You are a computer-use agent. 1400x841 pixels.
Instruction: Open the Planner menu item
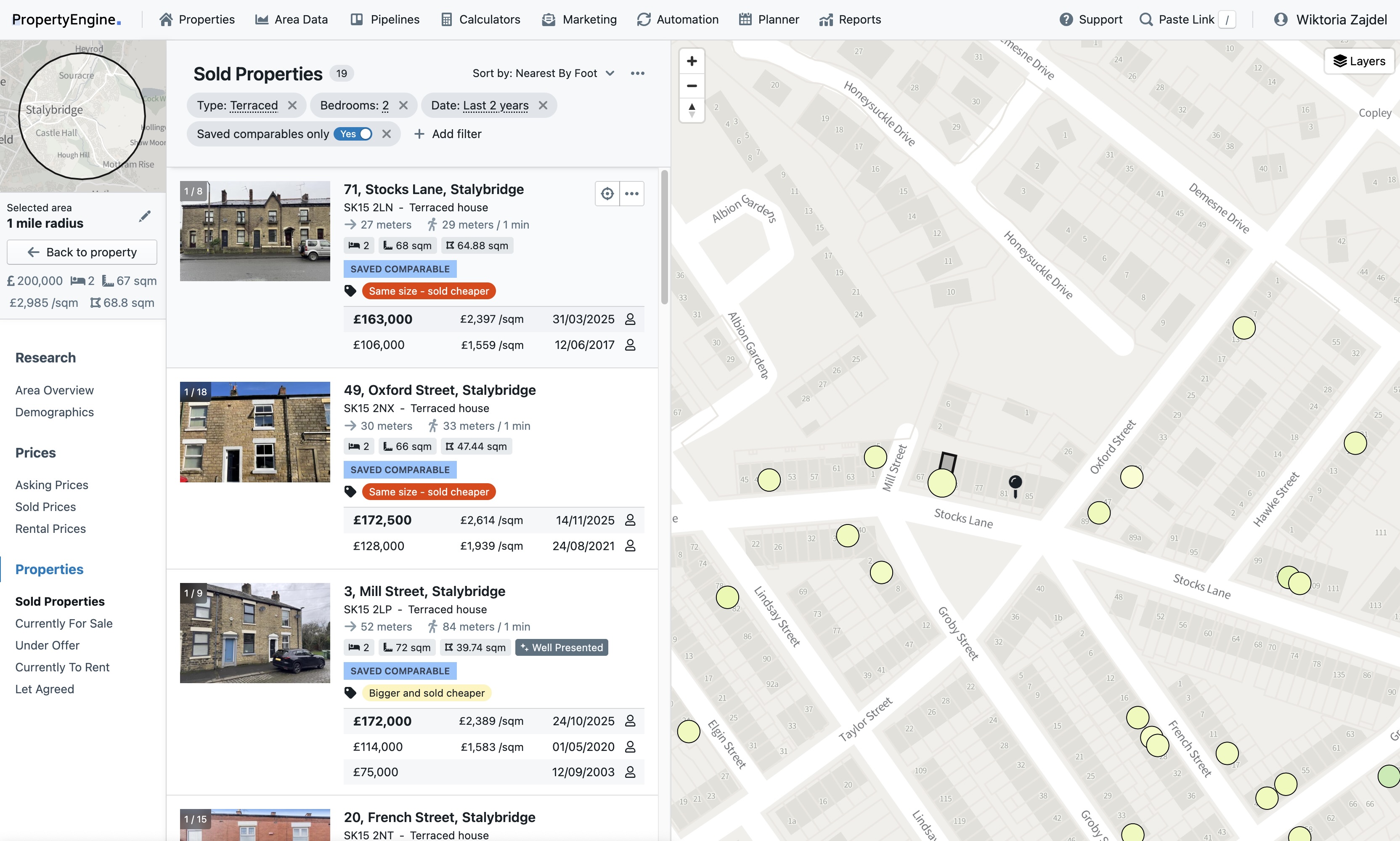point(769,19)
